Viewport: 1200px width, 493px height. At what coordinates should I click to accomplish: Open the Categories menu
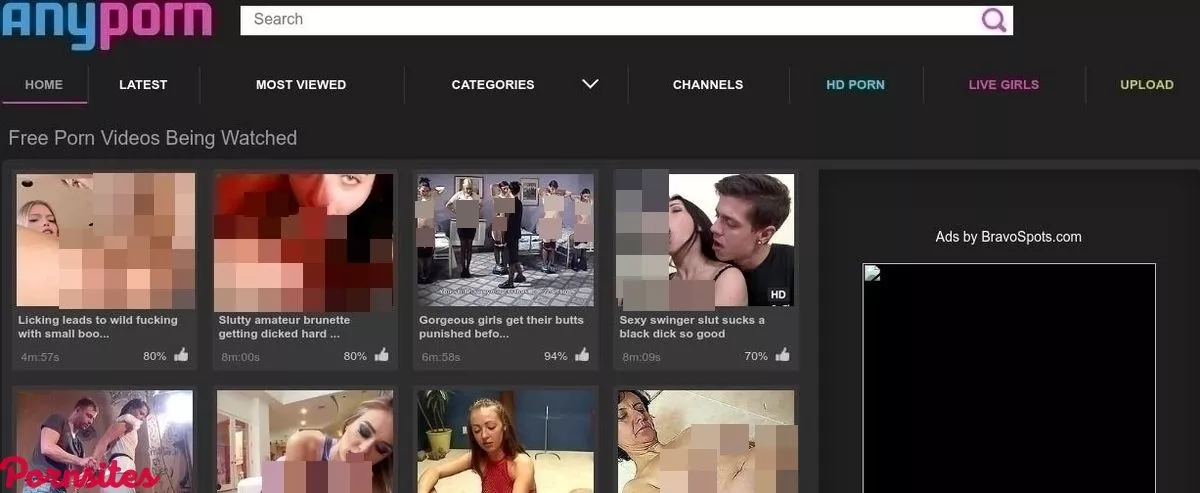click(493, 85)
